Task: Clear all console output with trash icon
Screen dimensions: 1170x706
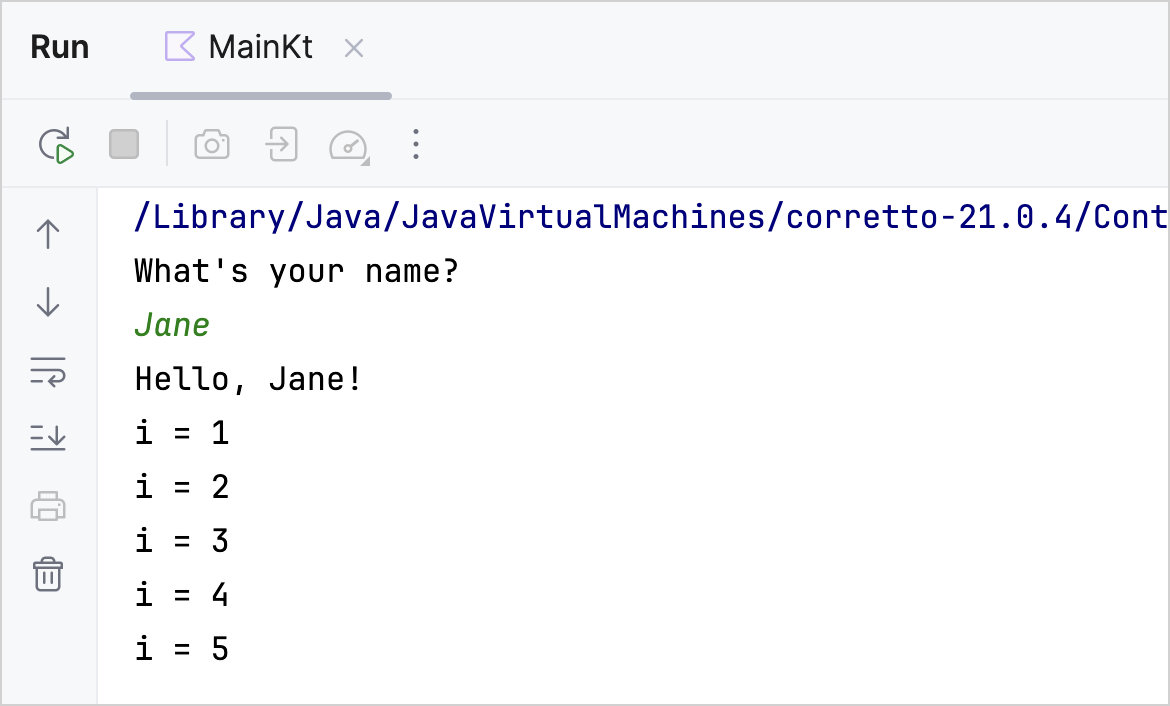Action: [48, 574]
